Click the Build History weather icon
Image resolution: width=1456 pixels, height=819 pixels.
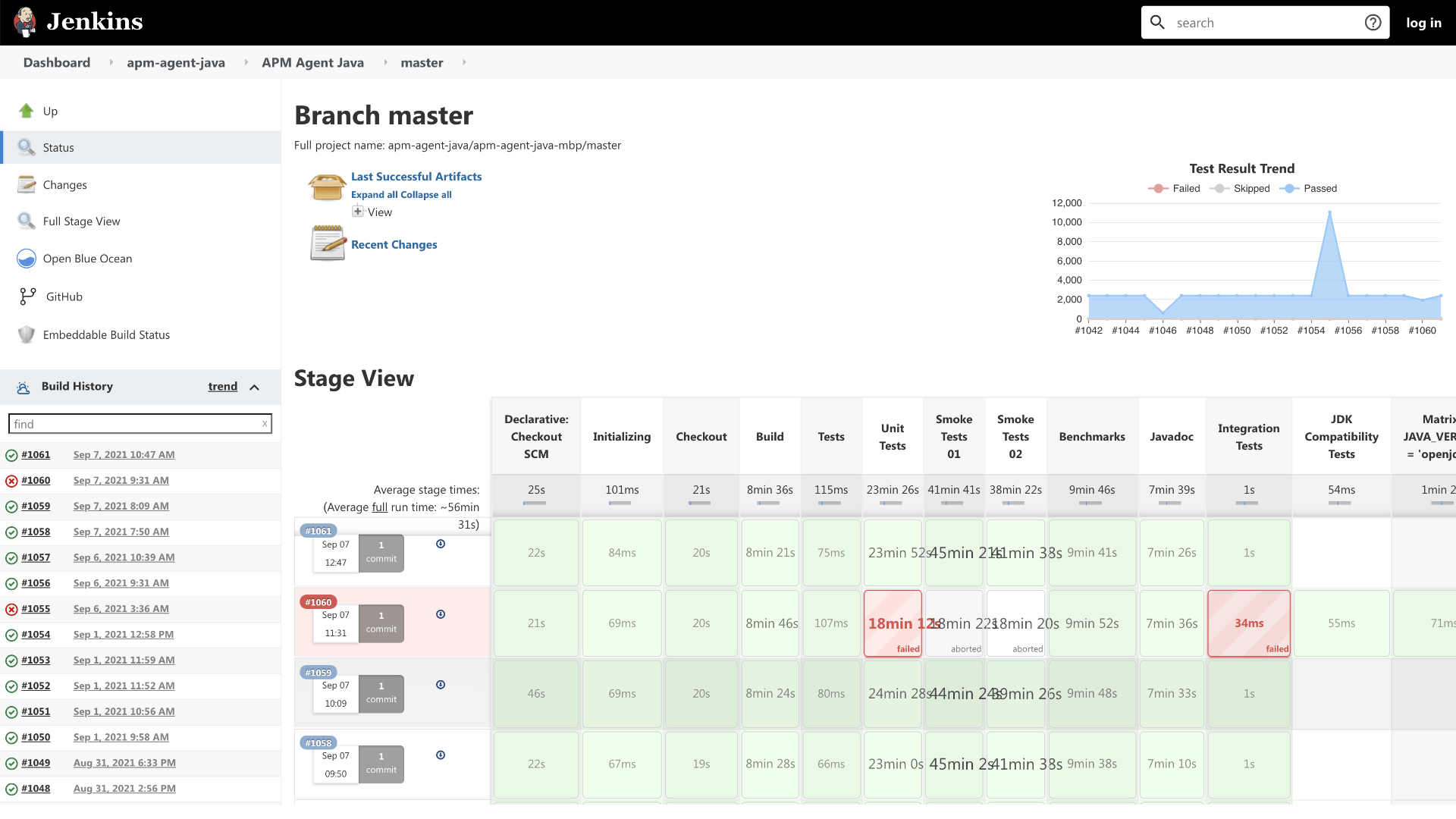pos(24,387)
